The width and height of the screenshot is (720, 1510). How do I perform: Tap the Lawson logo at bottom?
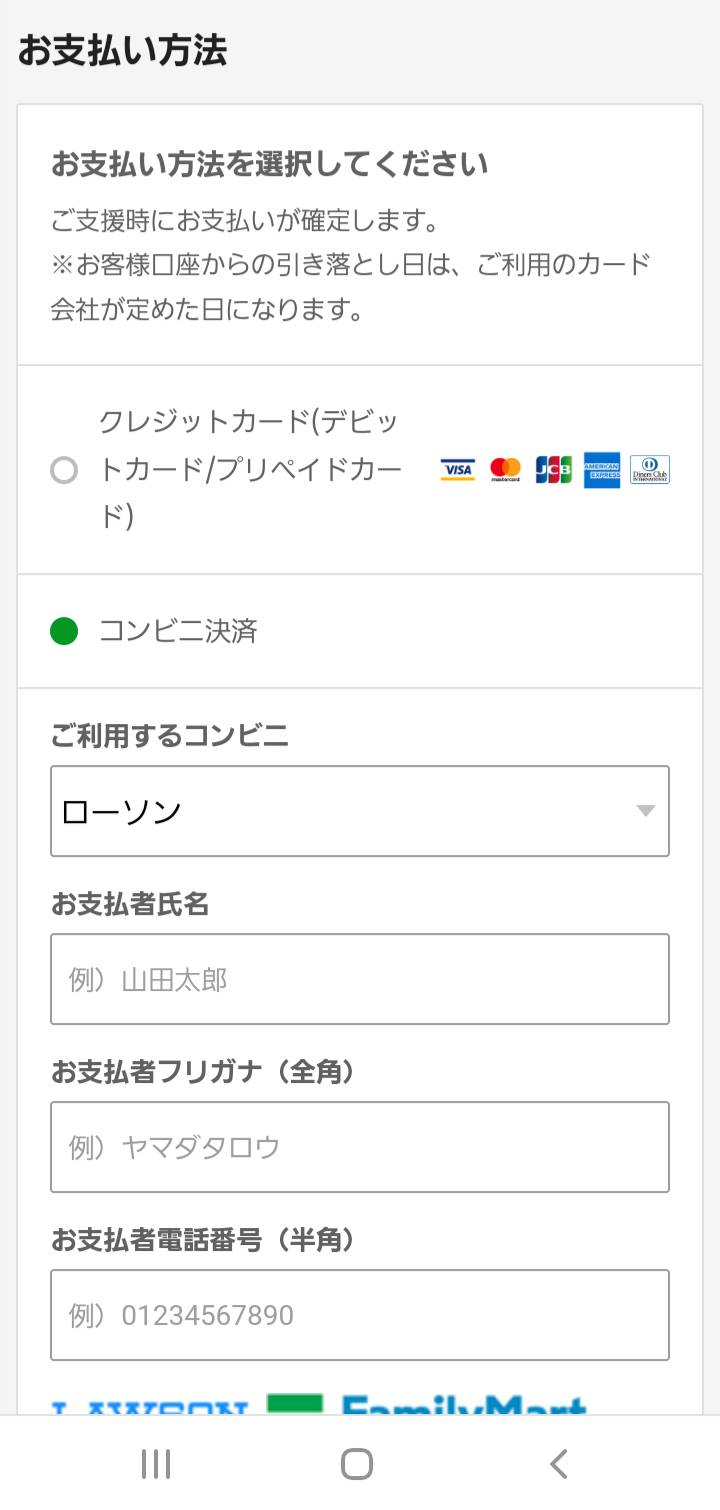[x=150, y=1407]
